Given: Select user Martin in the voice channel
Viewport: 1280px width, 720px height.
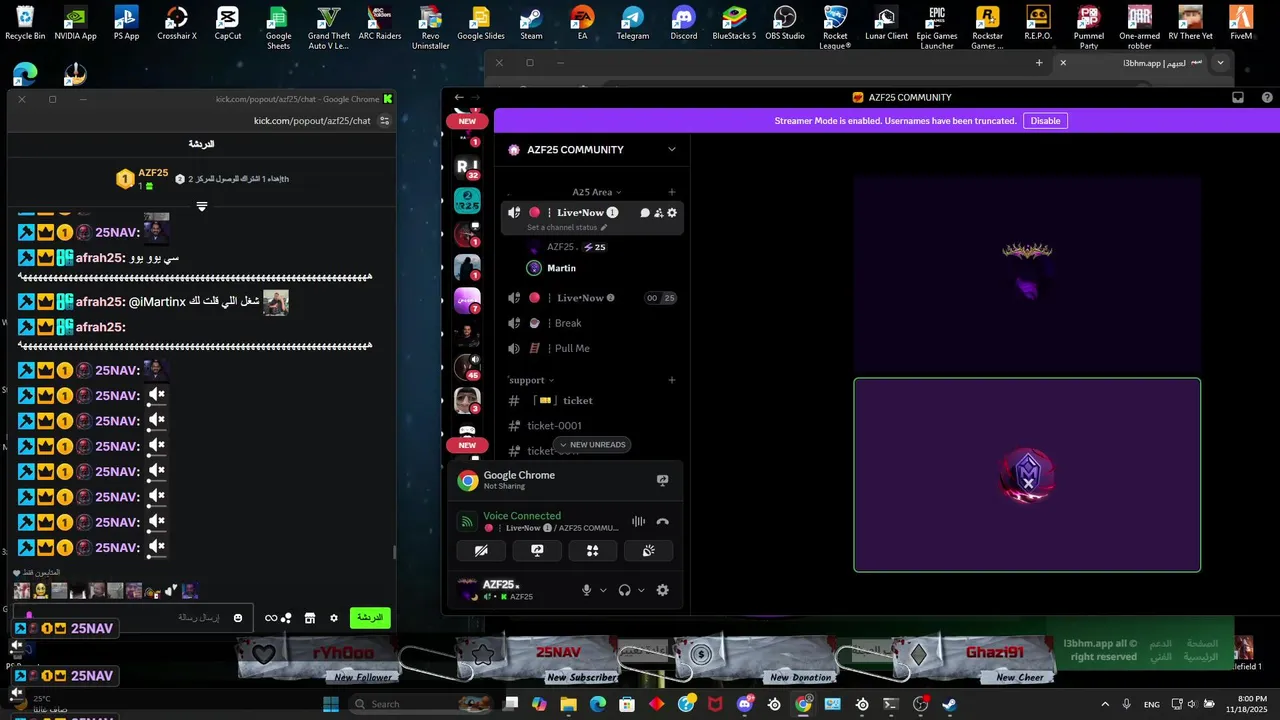Looking at the screenshot, I should [562, 268].
